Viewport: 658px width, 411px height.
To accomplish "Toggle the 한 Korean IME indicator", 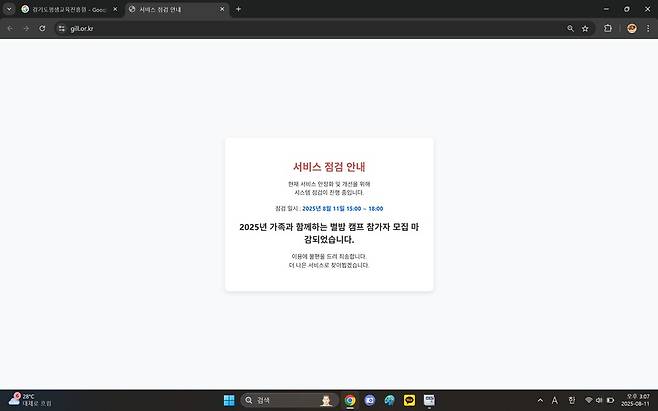I will coord(572,401).
